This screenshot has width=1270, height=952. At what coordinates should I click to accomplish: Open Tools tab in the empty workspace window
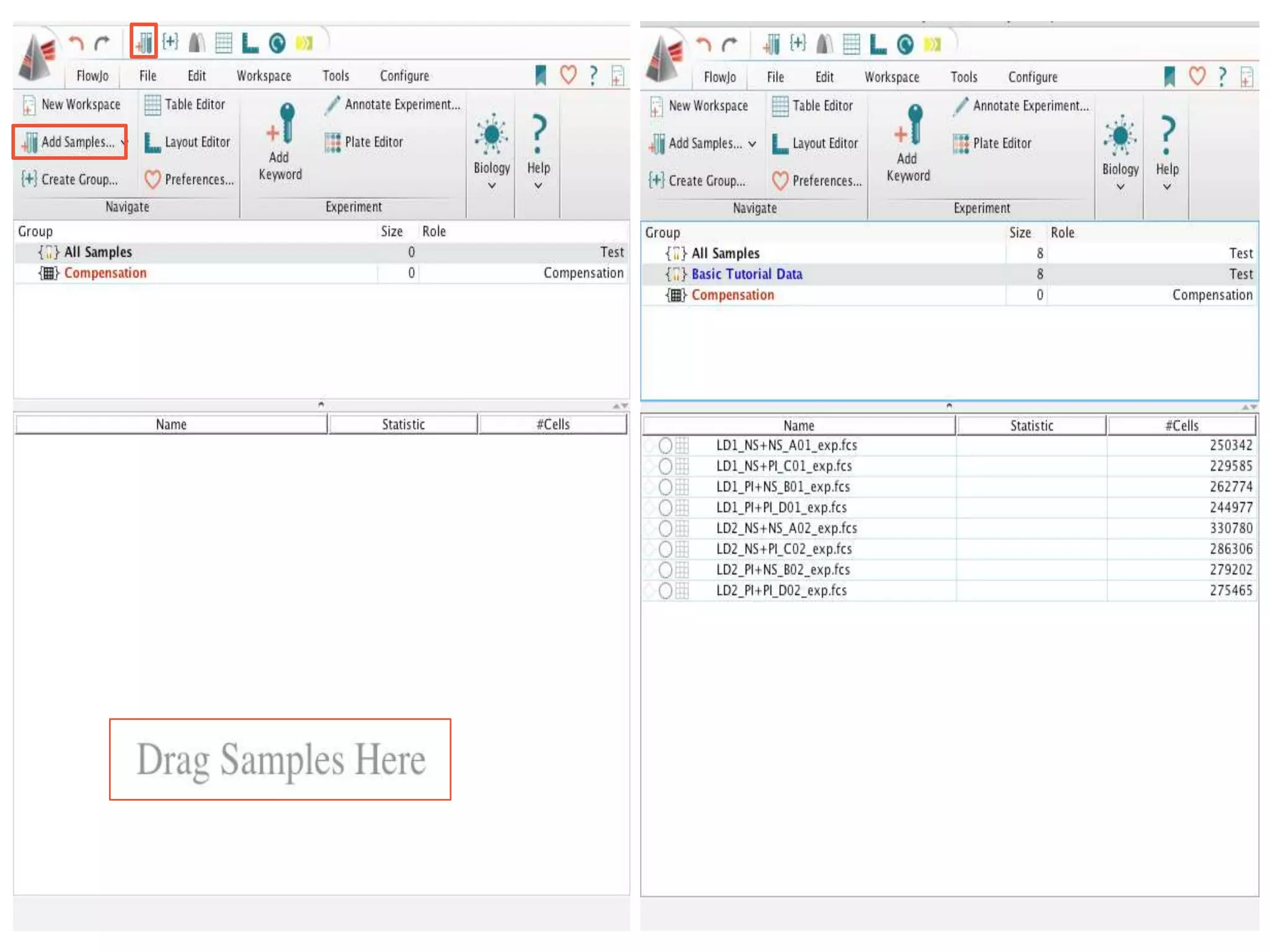coord(335,76)
